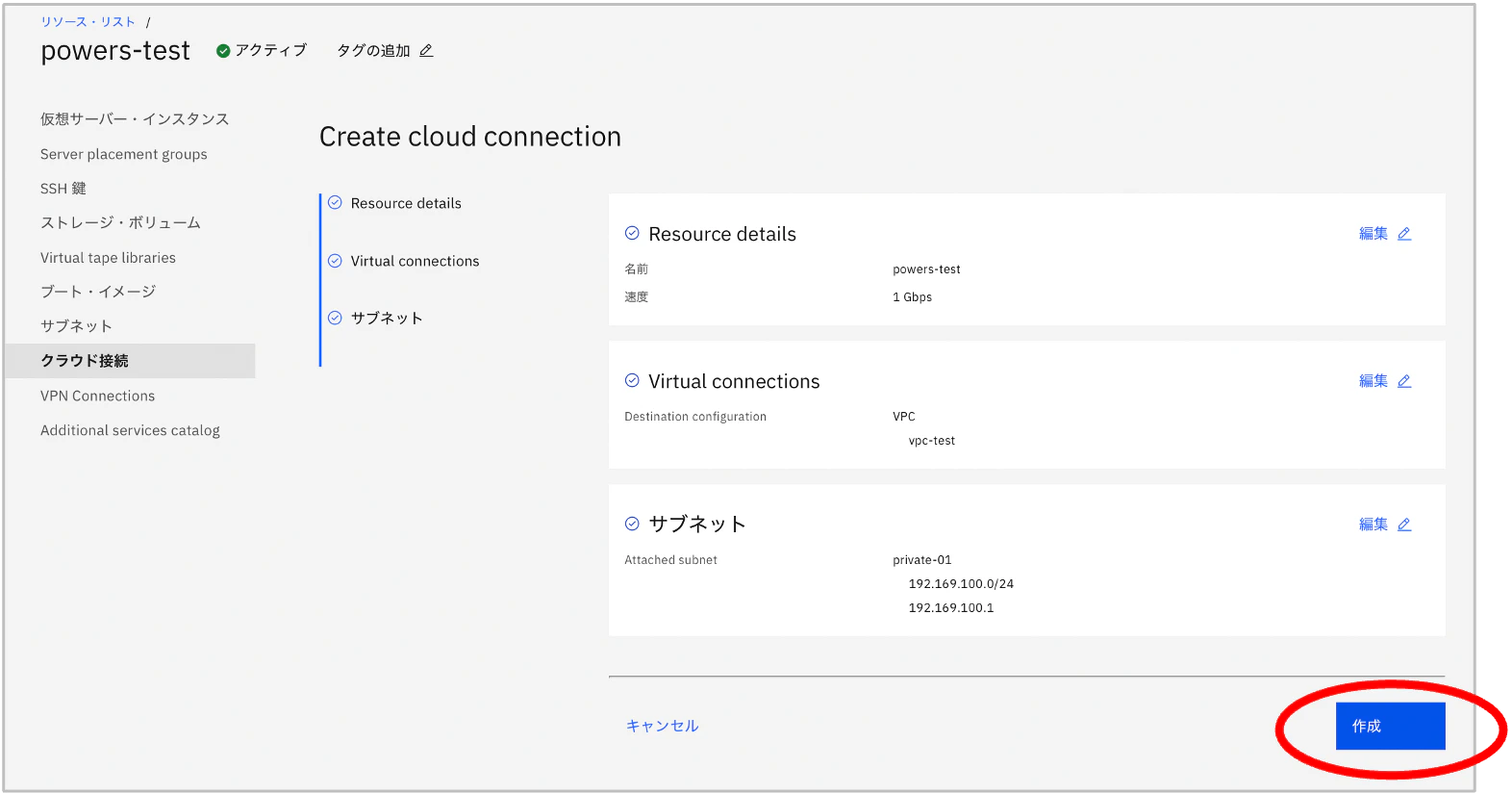Click 編集 link for Resource details
The image size is (1512, 794).
pos(1373,234)
